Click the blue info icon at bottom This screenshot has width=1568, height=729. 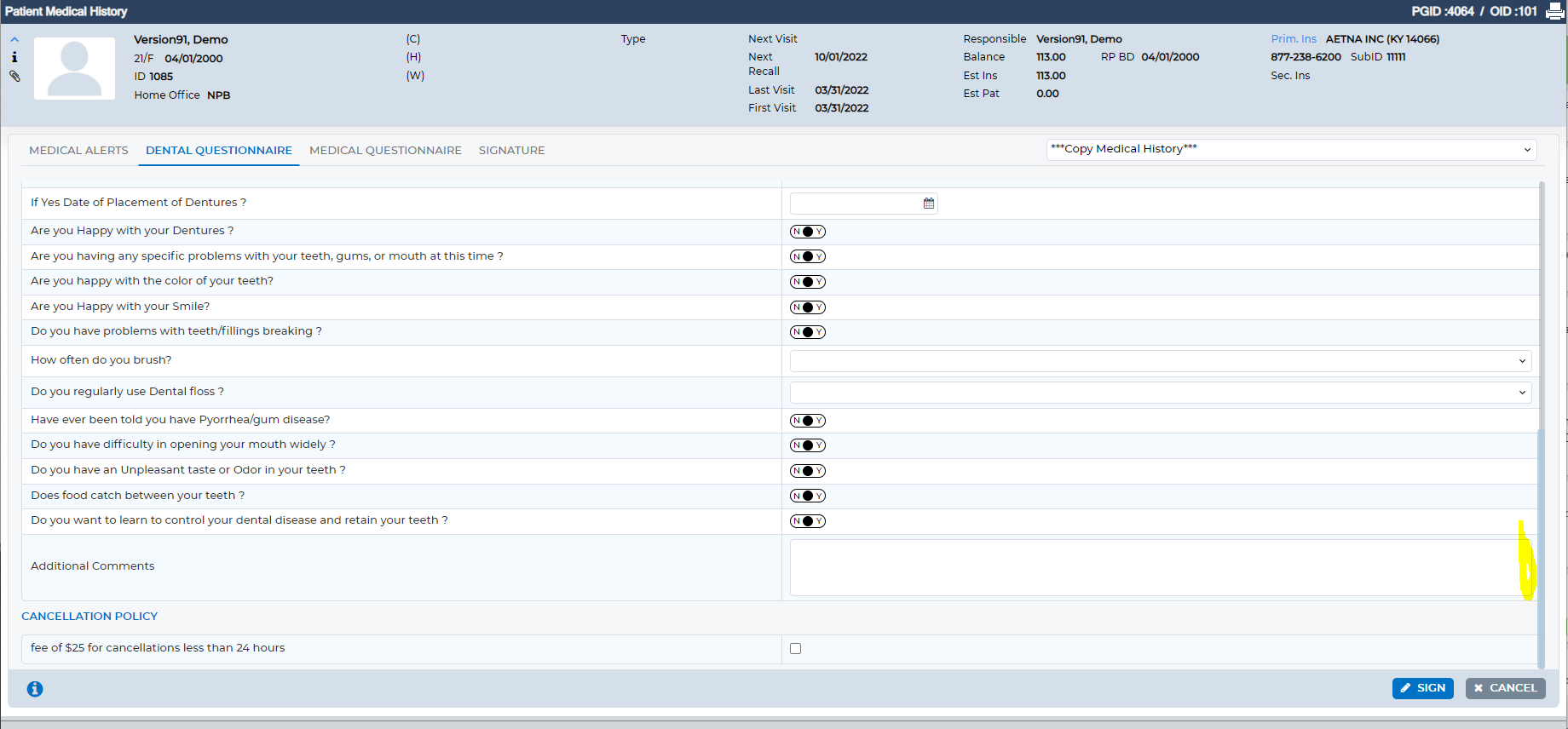pyautogui.click(x=35, y=689)
